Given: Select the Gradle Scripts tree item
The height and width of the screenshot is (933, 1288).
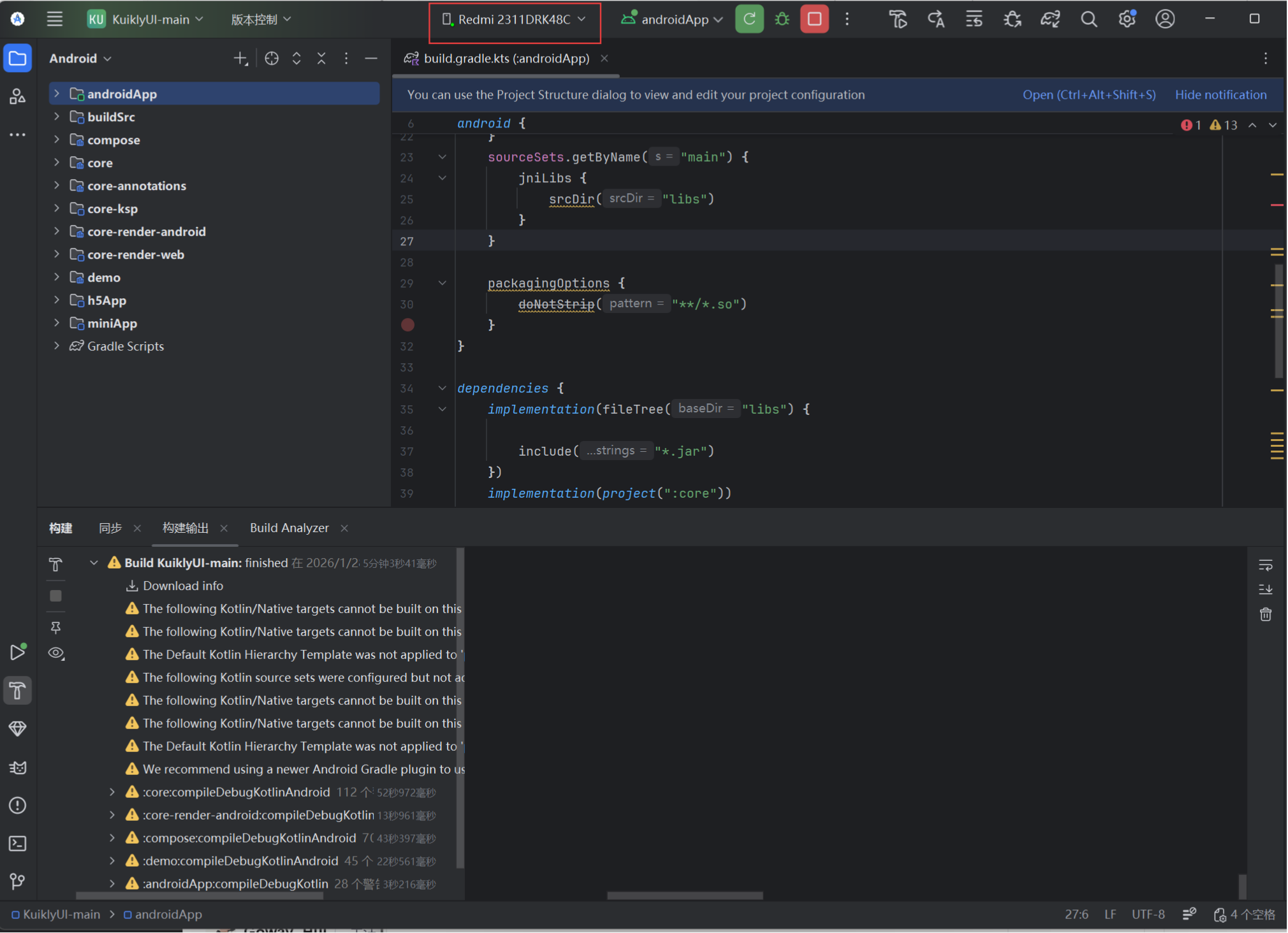Looking at the screenshot, I should pos(125,346).
